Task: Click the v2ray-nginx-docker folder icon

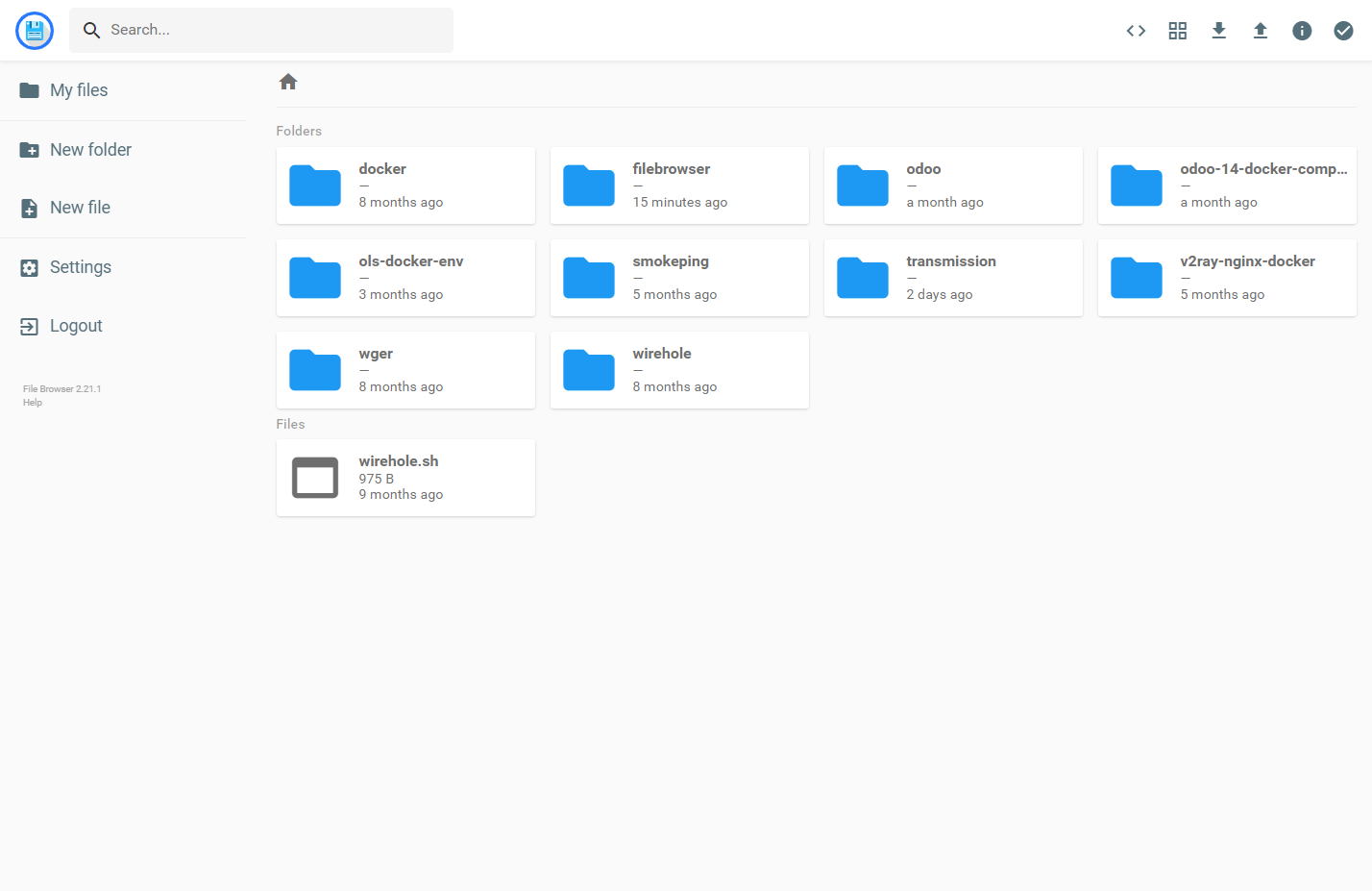Action: tap(1137, 278)
